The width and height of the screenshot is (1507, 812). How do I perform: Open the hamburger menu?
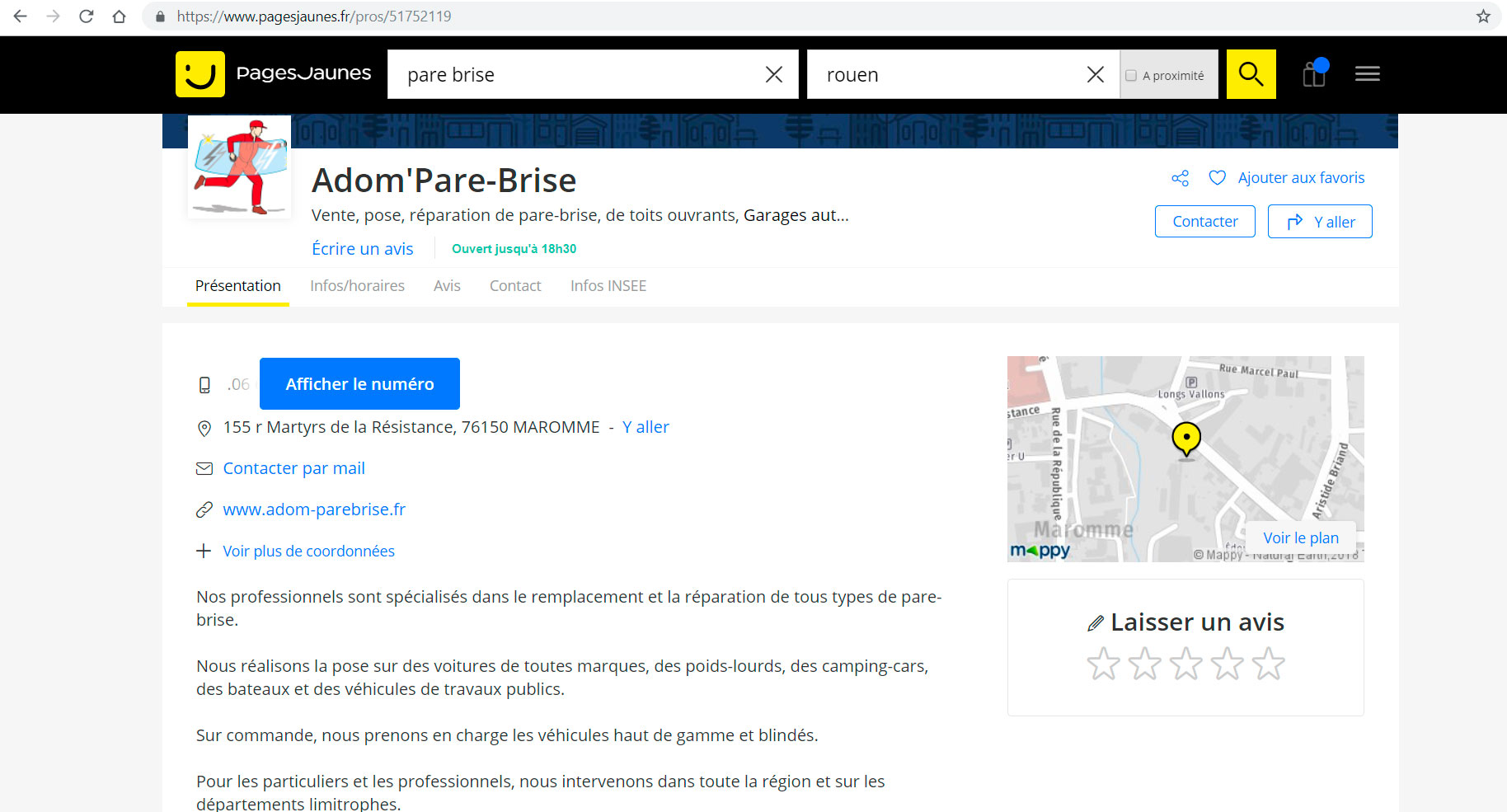[x=1368, y=74]
